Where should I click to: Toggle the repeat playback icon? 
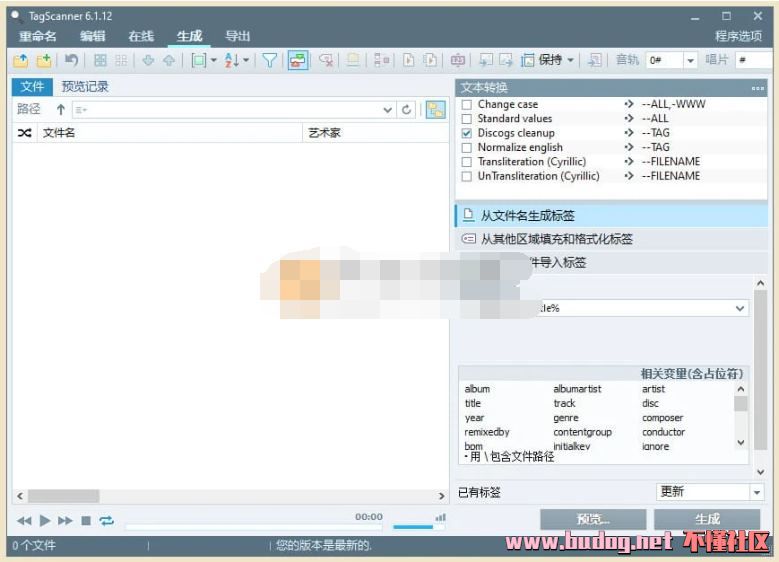tap(106, 521)
